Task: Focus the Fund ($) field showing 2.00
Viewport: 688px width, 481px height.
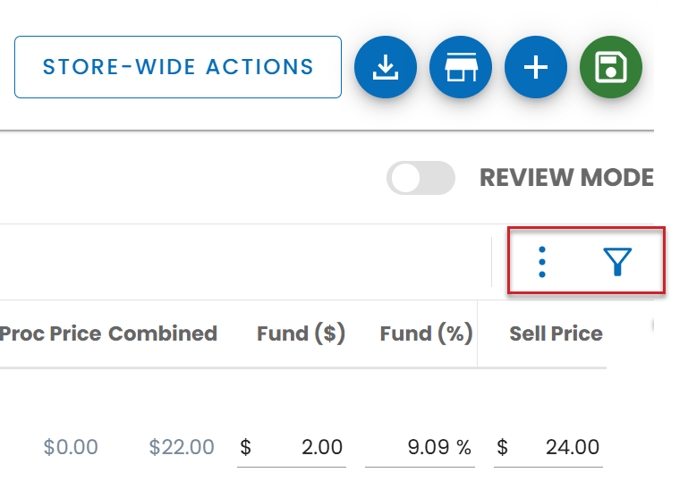Action: pos(302,447)
